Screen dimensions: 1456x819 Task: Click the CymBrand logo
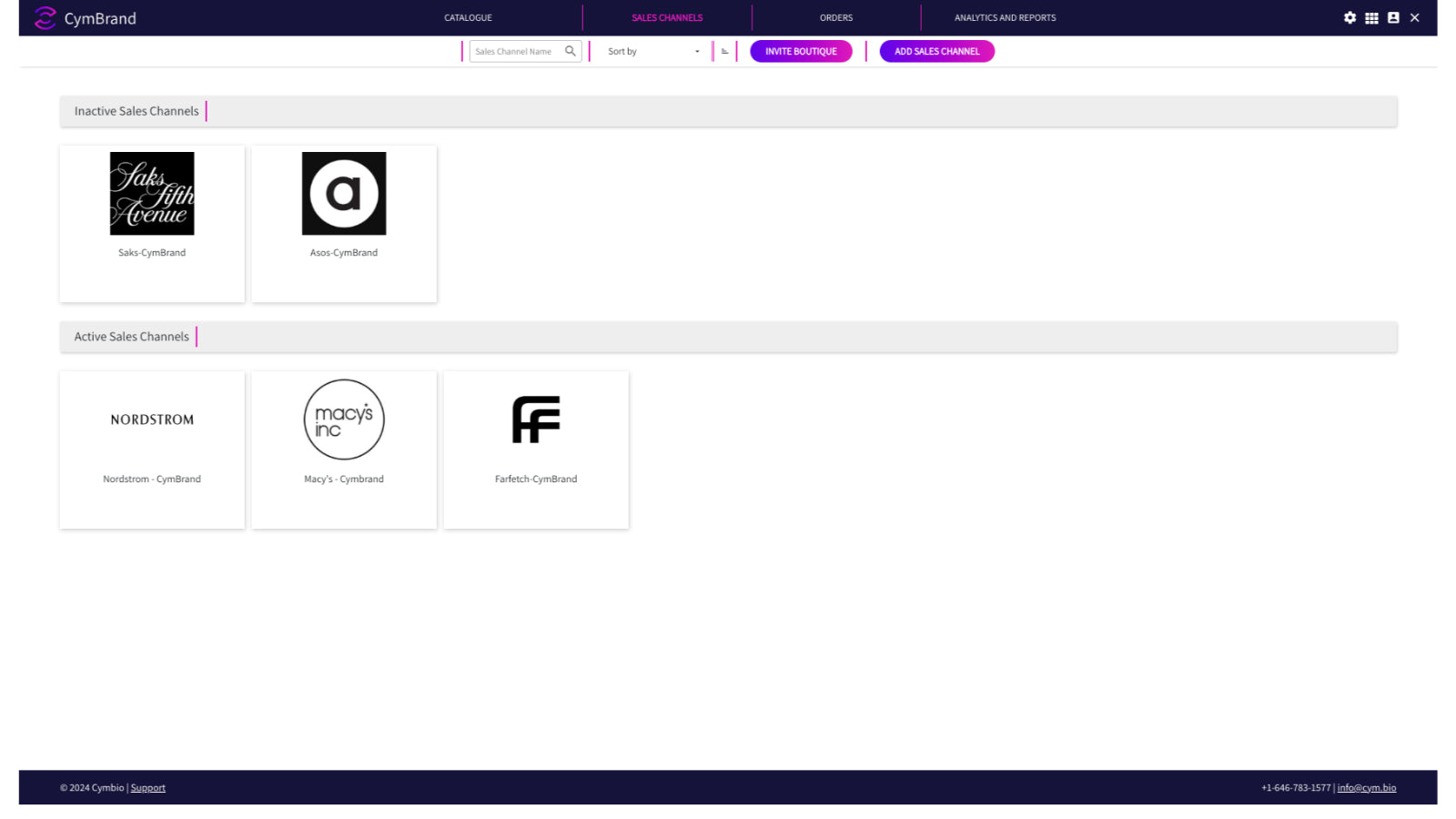[x=85, y=18]
